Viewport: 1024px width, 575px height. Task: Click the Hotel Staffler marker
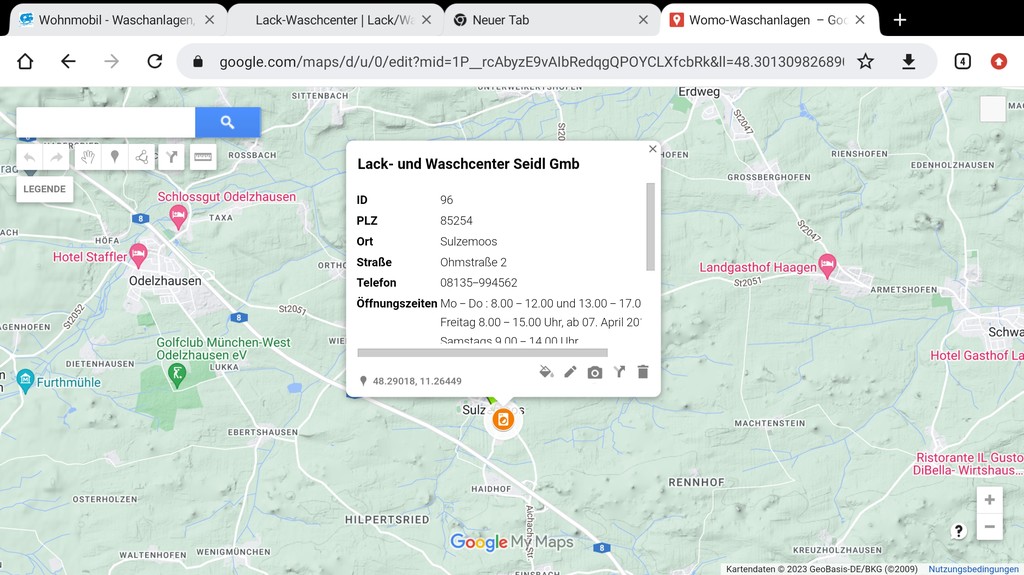[138, 254]
